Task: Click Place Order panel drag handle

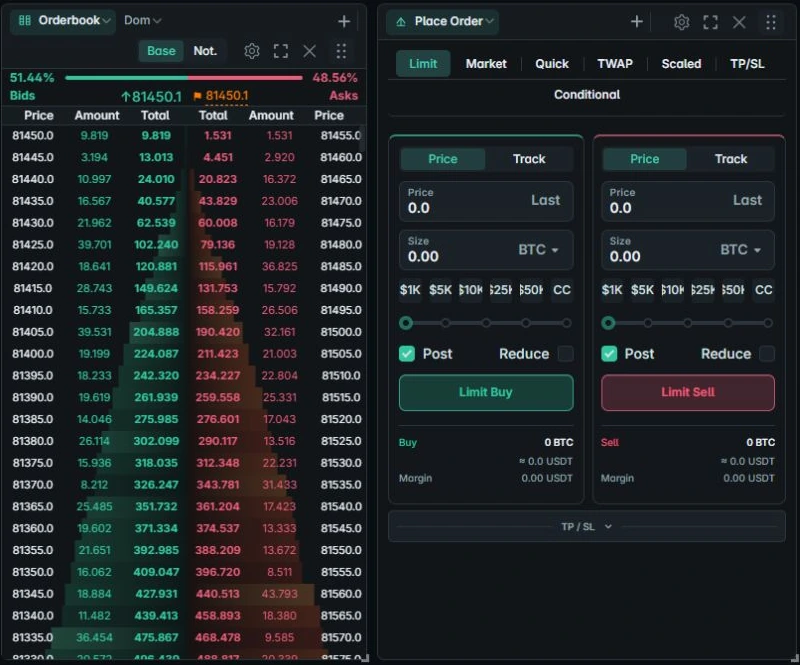Action: 771,22
